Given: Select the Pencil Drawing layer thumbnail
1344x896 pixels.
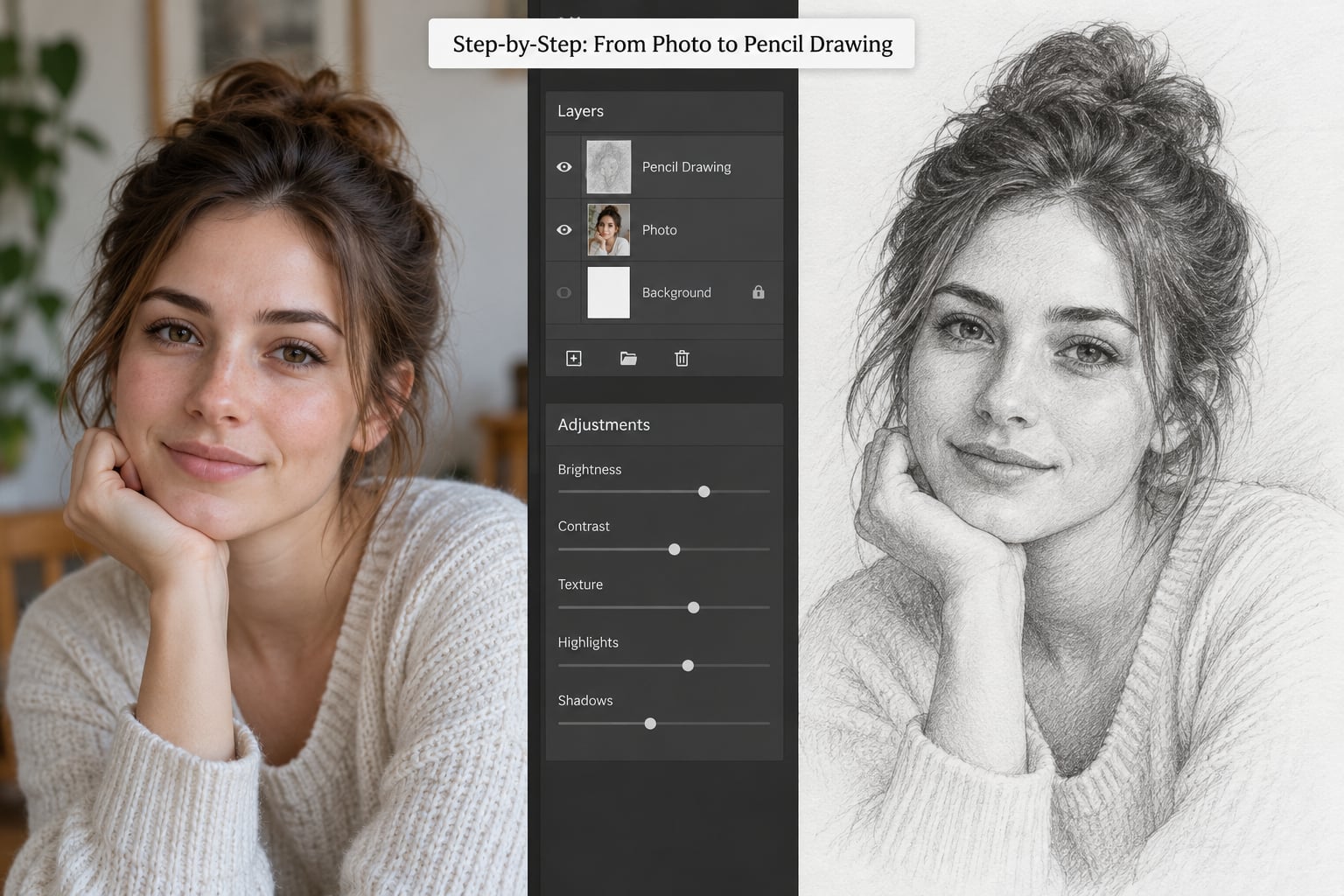Looking at the screenshot, I should tap(608, 167).
